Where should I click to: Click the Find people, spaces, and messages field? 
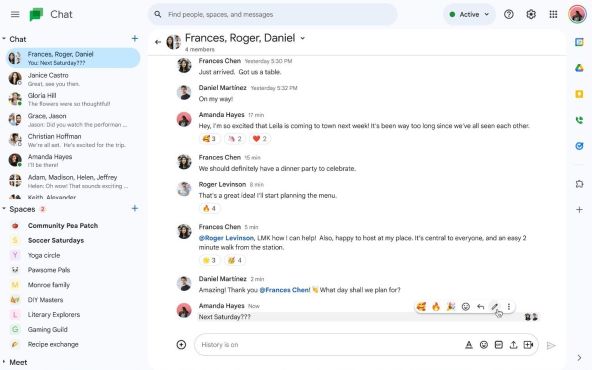tap(272, 14)
